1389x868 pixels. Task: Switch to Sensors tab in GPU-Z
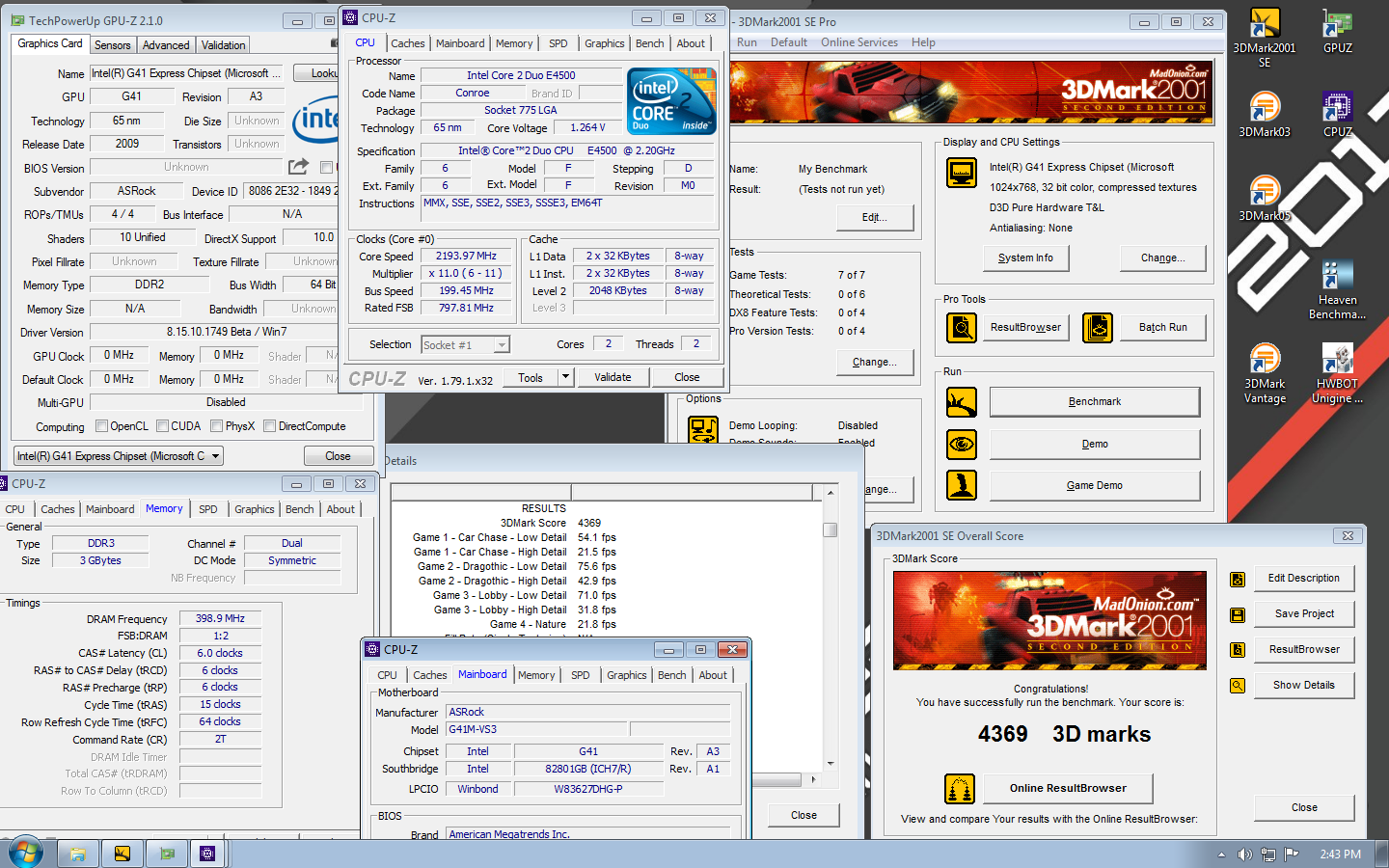coord(112,45)
